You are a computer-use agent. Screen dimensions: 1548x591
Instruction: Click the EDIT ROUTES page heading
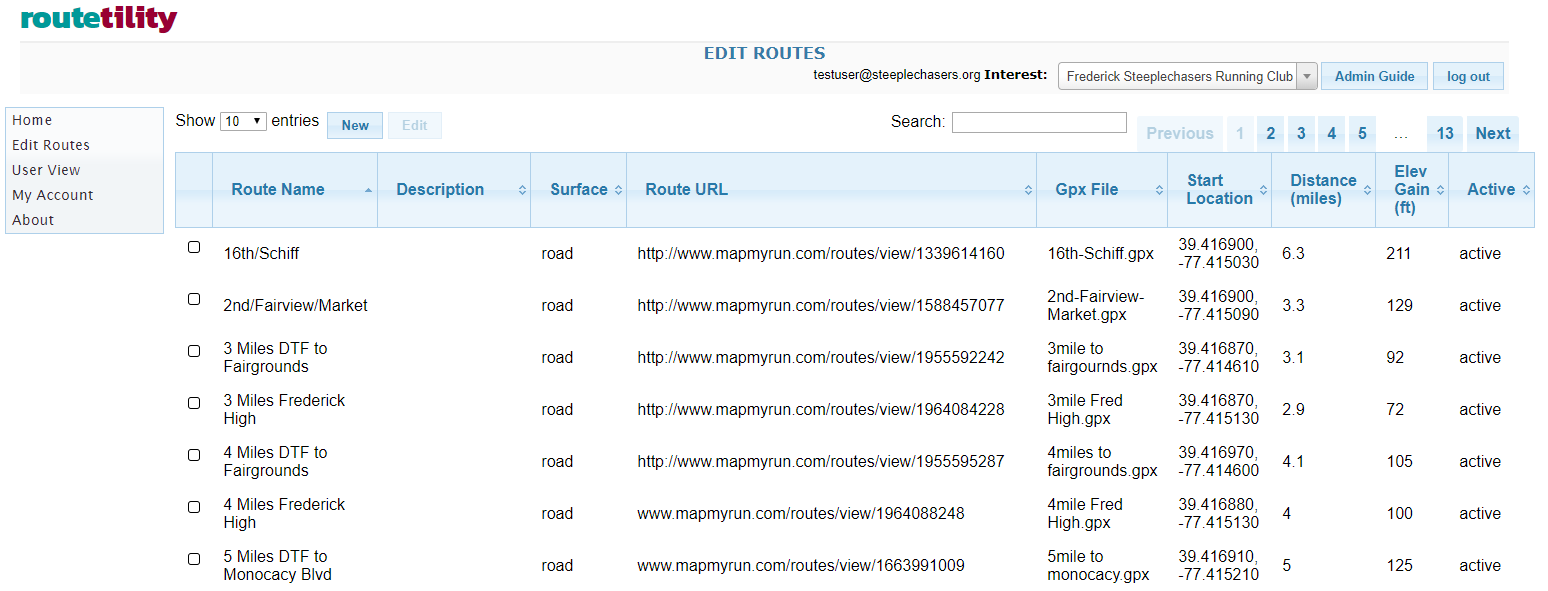point(764,54)
